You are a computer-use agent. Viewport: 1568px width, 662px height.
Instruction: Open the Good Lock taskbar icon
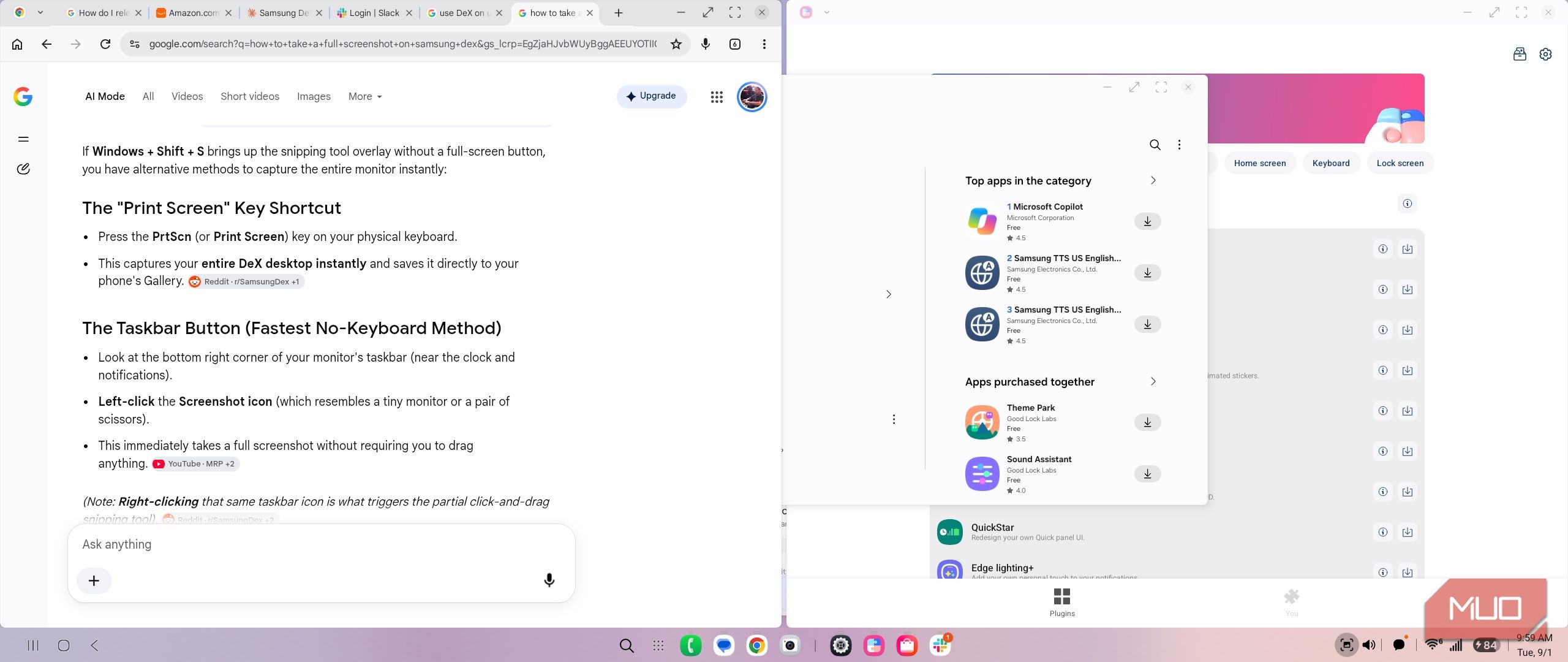[x=874, y=645]
